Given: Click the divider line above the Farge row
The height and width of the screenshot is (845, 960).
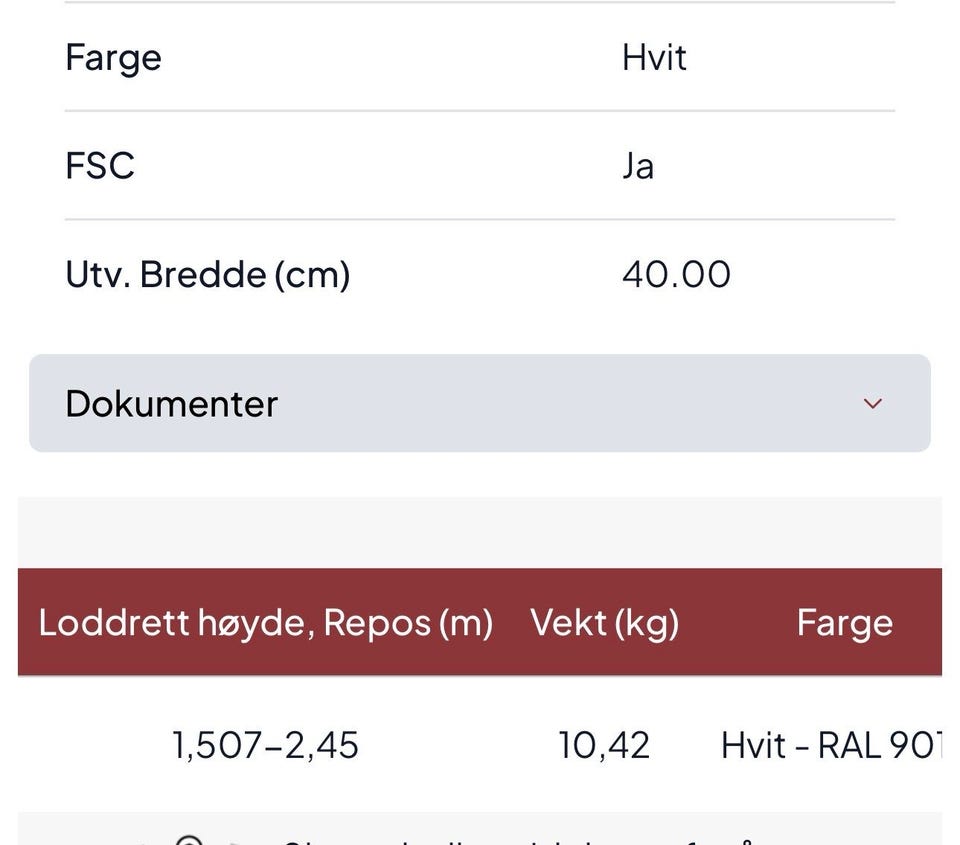Looking at the screenshot, I should (x=480, y=2).
